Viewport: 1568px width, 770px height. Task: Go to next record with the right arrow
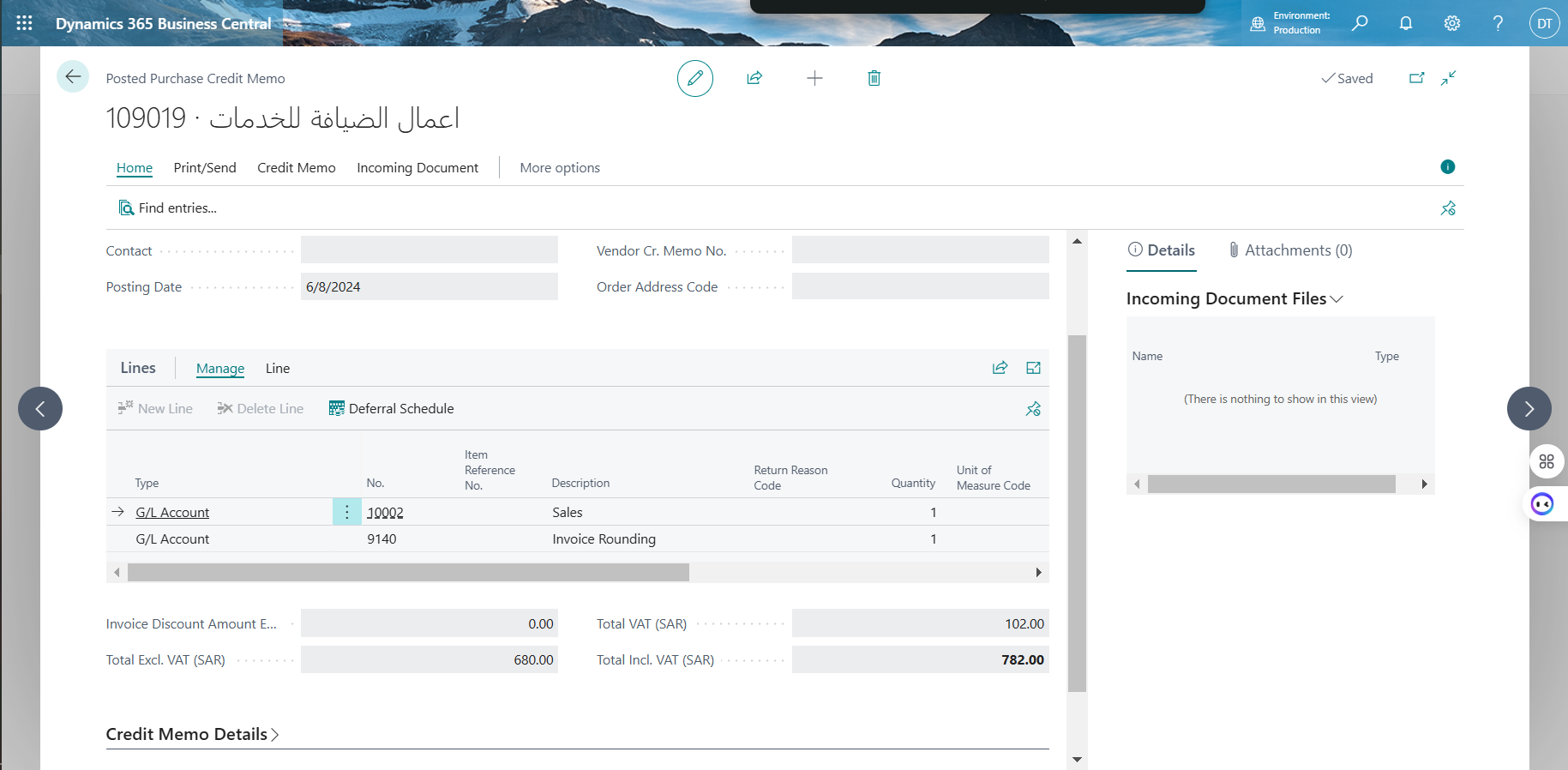tap(1529, 408)
